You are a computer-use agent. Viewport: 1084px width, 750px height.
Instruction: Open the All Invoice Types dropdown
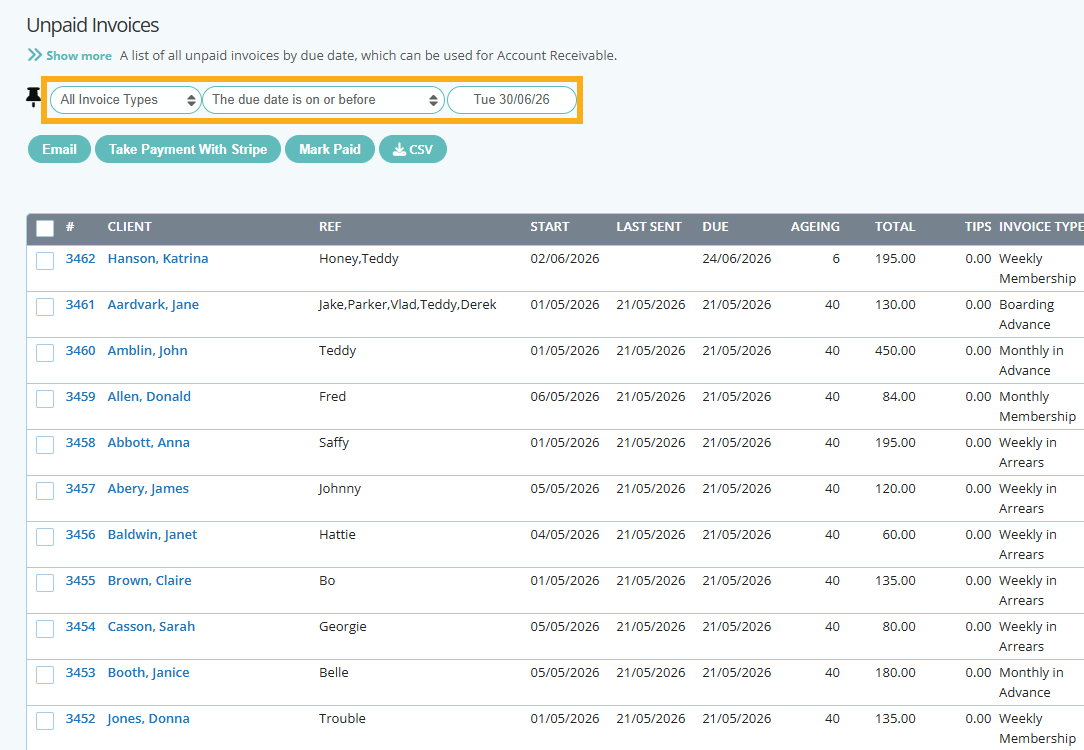(x=125, y=100)
